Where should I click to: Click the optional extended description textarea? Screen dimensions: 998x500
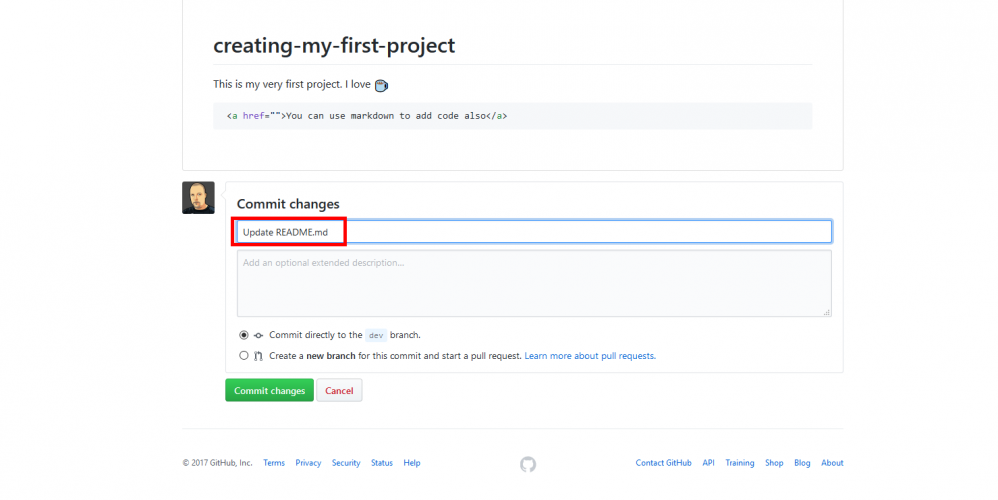pos(534,283)
